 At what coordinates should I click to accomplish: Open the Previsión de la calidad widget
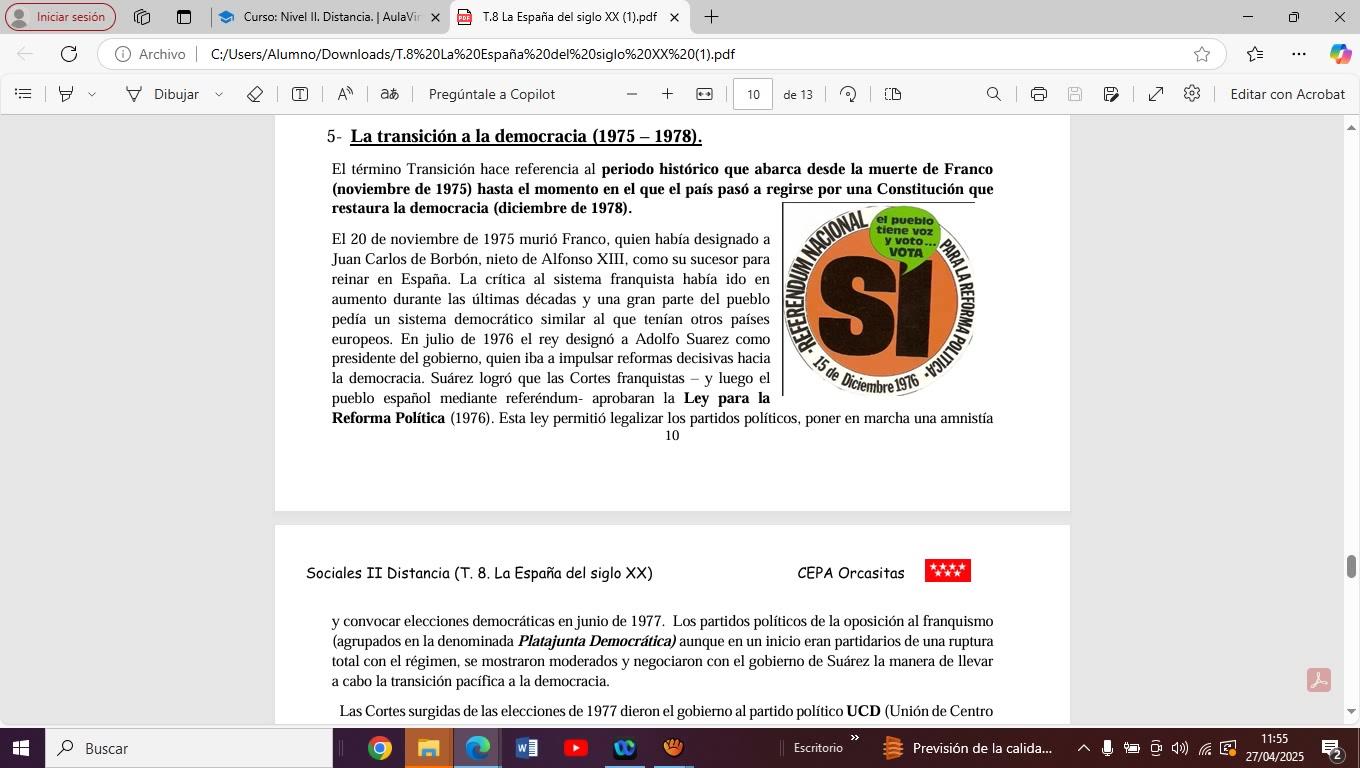968,748
